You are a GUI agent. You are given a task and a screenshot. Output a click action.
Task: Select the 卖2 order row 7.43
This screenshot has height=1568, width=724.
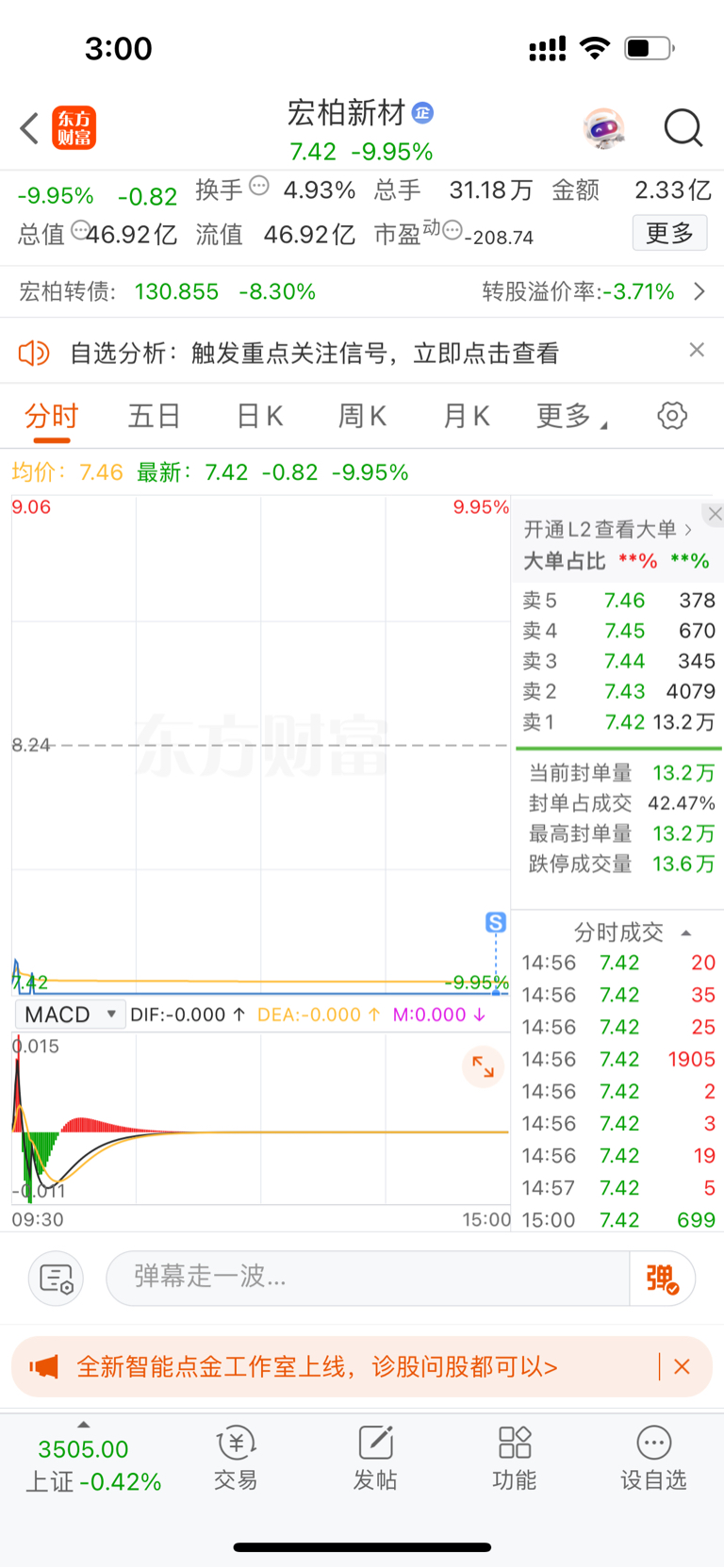pyautogui.click(x=618, y=691)
